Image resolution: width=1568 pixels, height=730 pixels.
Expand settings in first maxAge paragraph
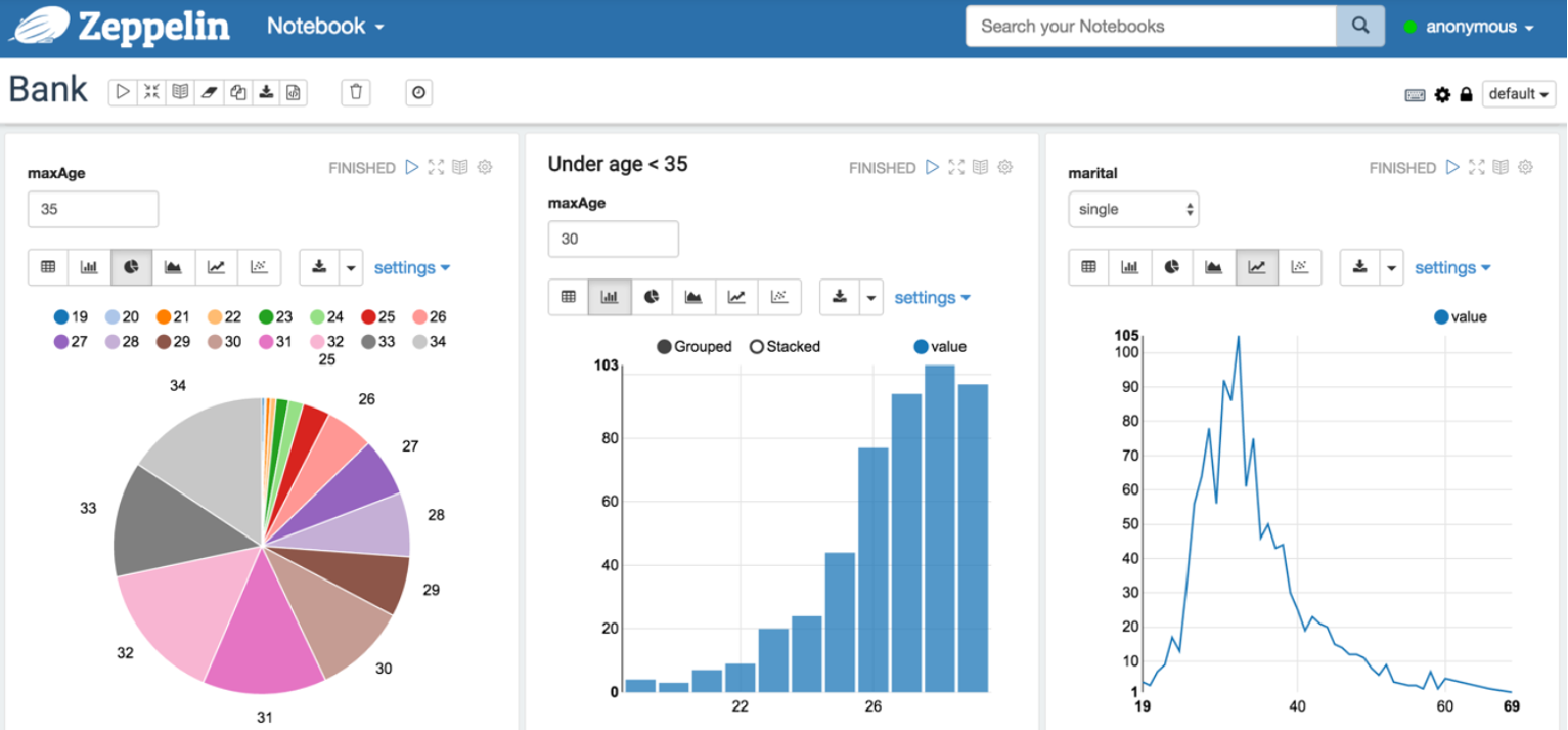pyautogui.click(x=412, y=267)
